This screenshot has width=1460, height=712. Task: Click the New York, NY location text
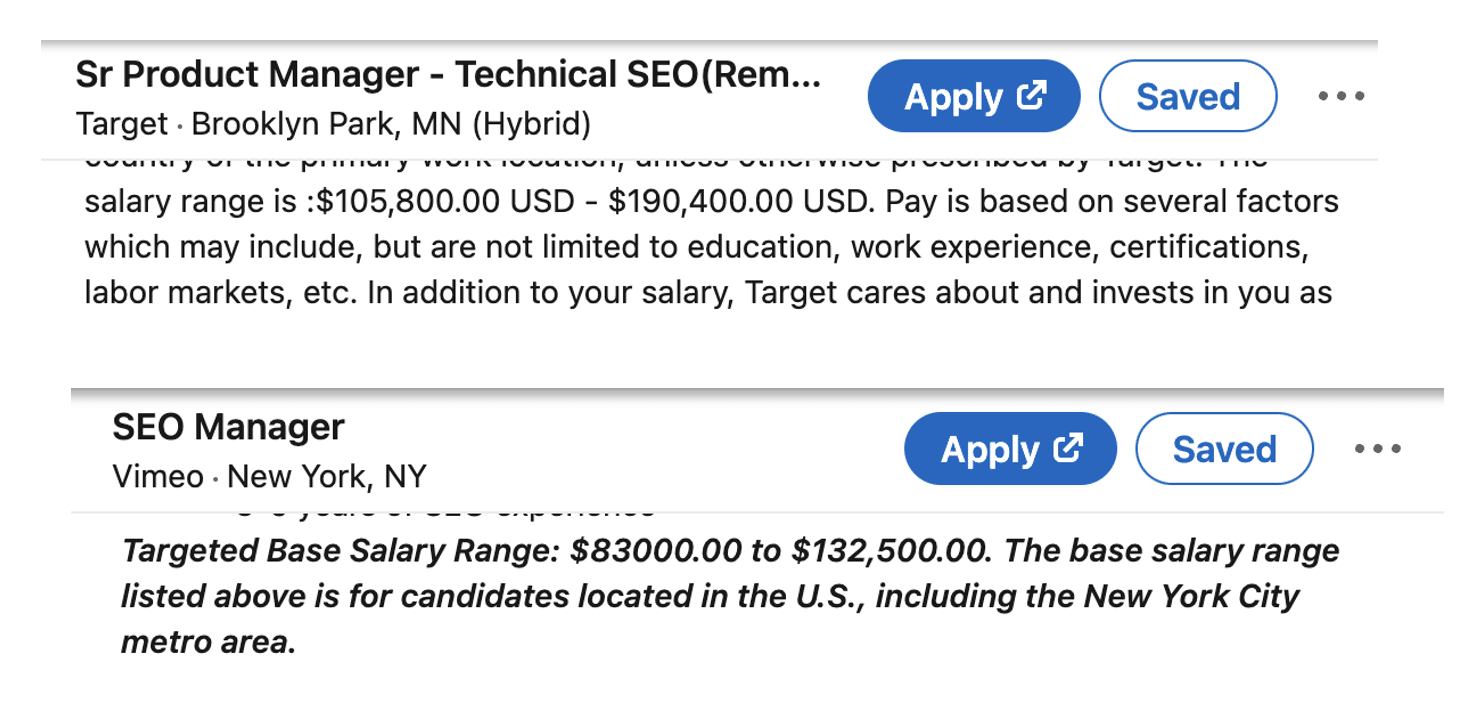[327, 476]
